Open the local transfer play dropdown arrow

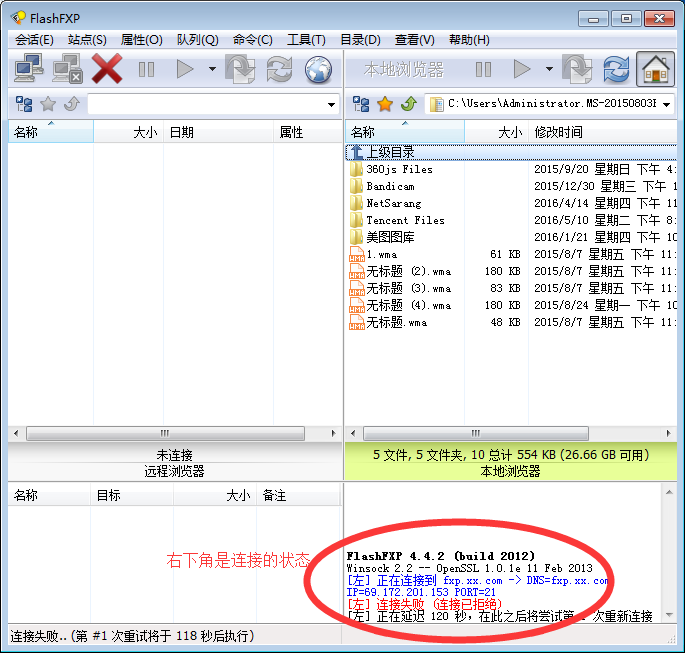(549, 69)
